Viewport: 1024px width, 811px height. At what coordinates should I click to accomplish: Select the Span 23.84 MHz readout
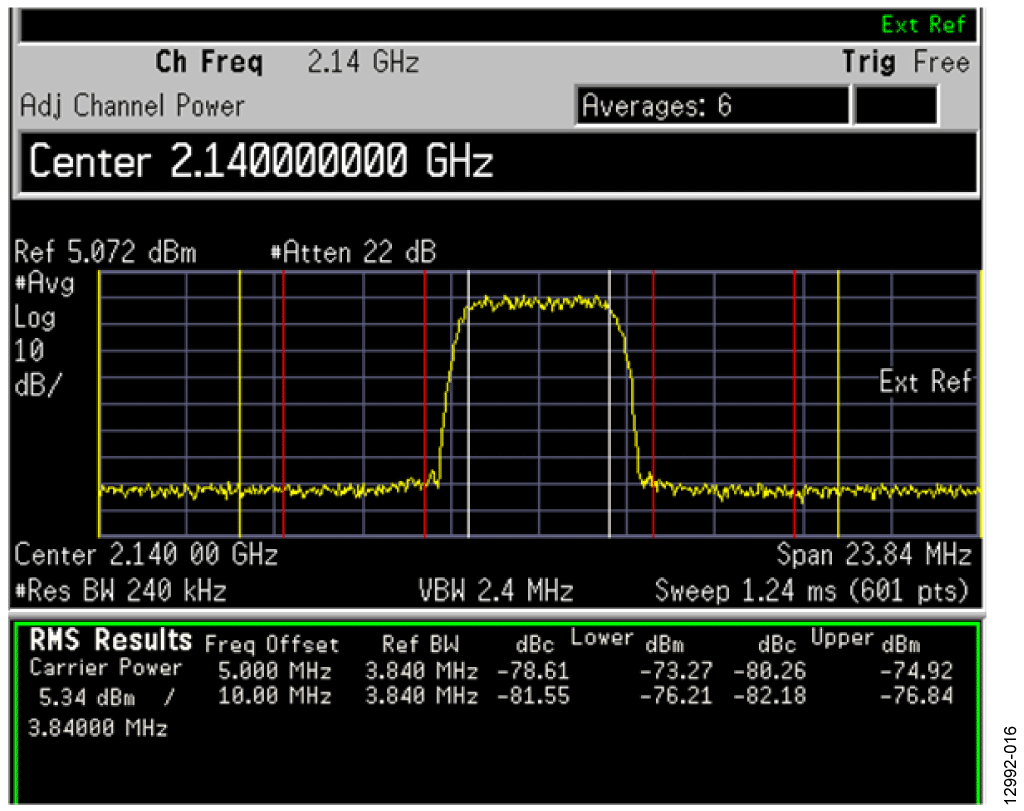coord(873,554)
